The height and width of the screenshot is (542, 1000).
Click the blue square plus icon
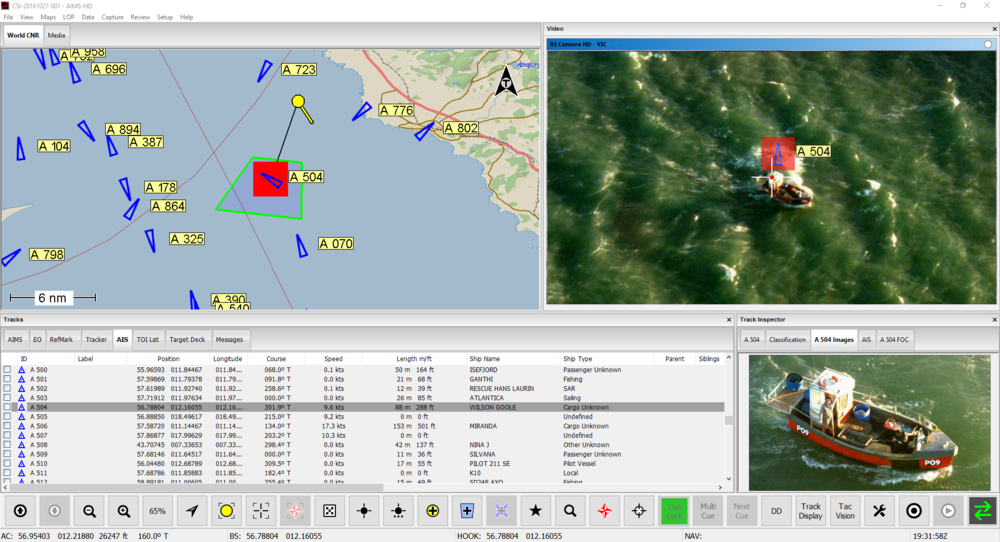(467, 511)
